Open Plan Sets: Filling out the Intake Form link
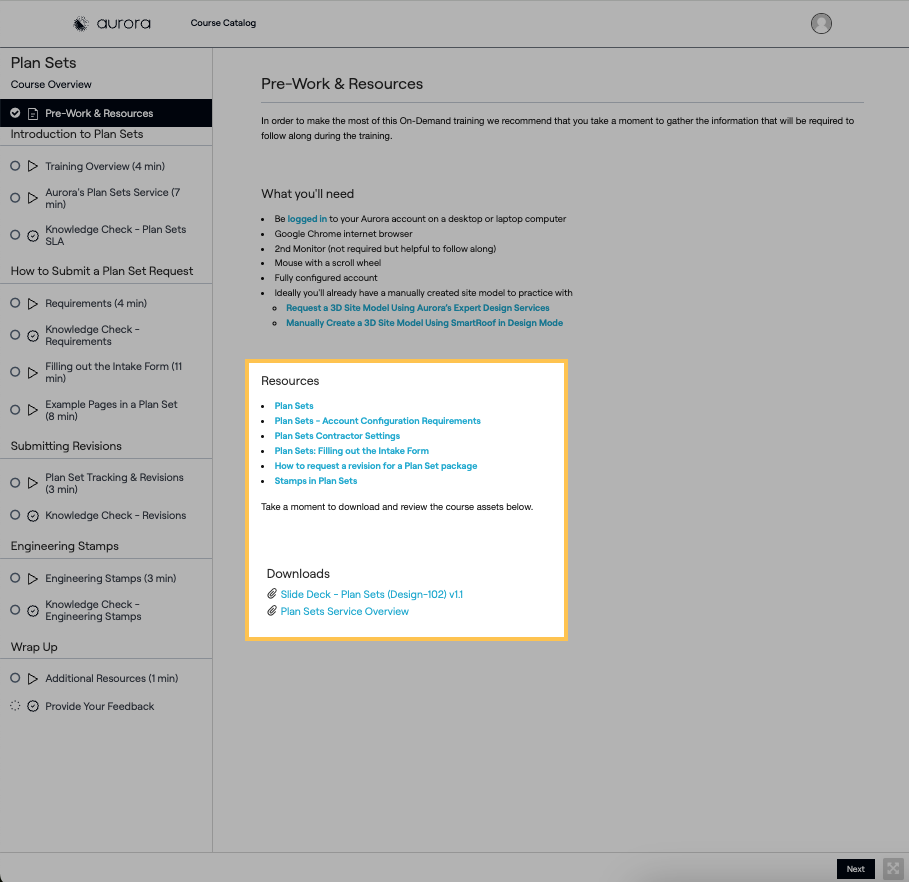Viewport: 909px width, 882px height. pyautogui.click(x=351, y=451)
